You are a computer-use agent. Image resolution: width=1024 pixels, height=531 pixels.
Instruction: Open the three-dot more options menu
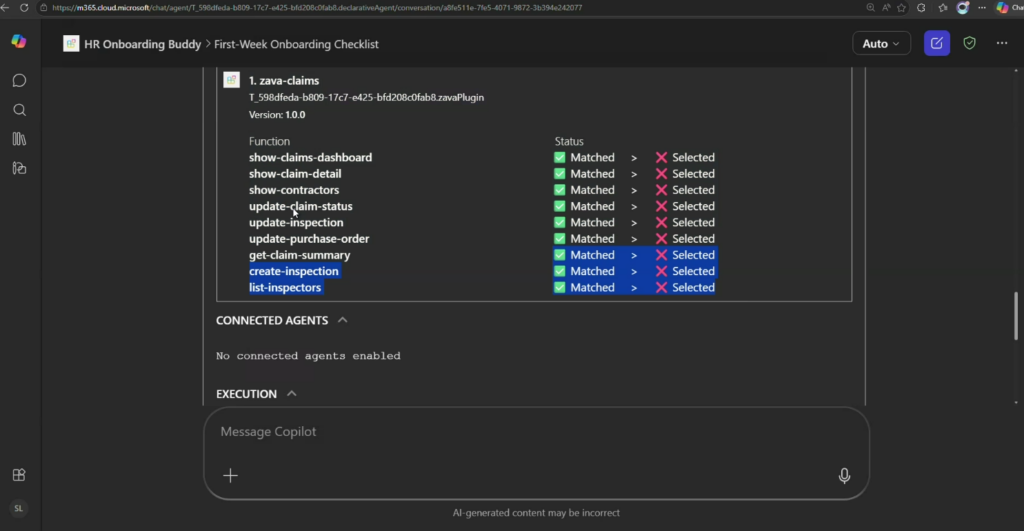(x=1001, y=43)
